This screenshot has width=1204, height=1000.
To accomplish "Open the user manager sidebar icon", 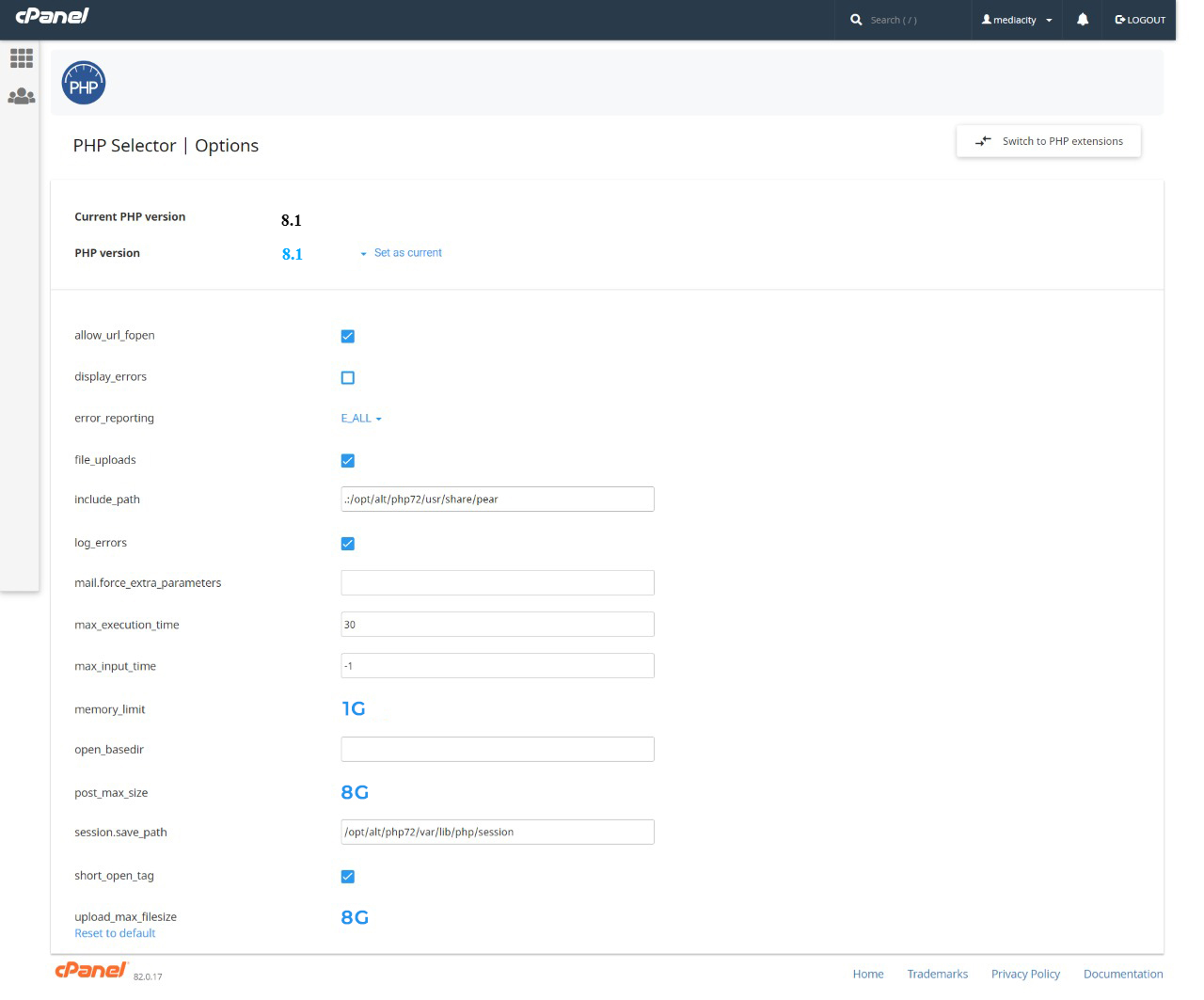I will 22,97.
